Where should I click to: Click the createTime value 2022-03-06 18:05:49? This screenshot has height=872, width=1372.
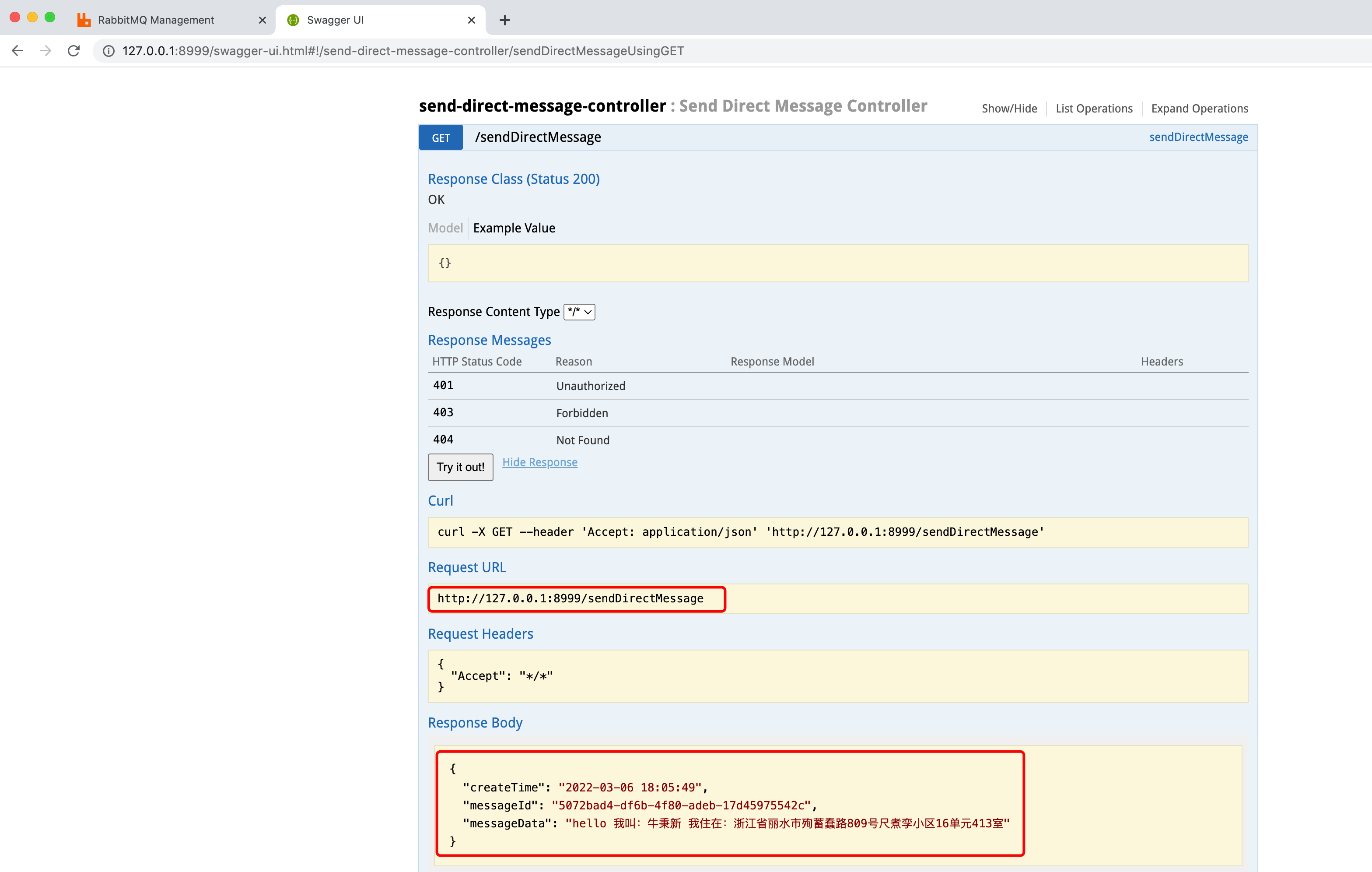tap(630, 787)
